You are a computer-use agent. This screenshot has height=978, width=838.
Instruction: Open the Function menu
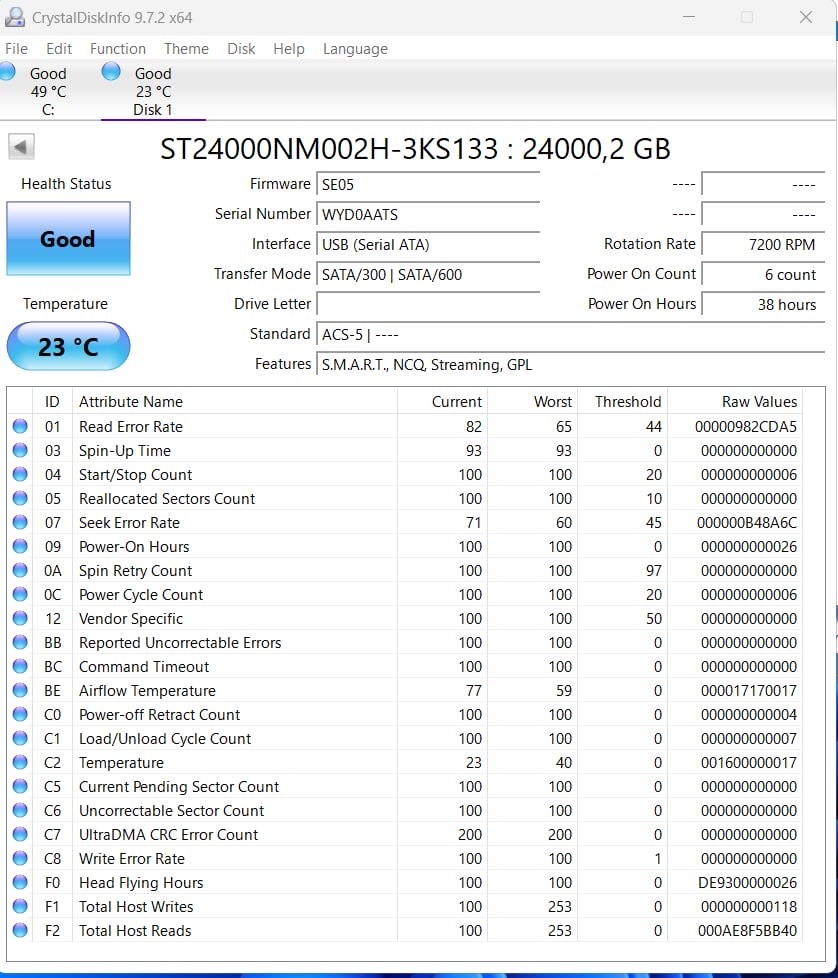point(118,49)
